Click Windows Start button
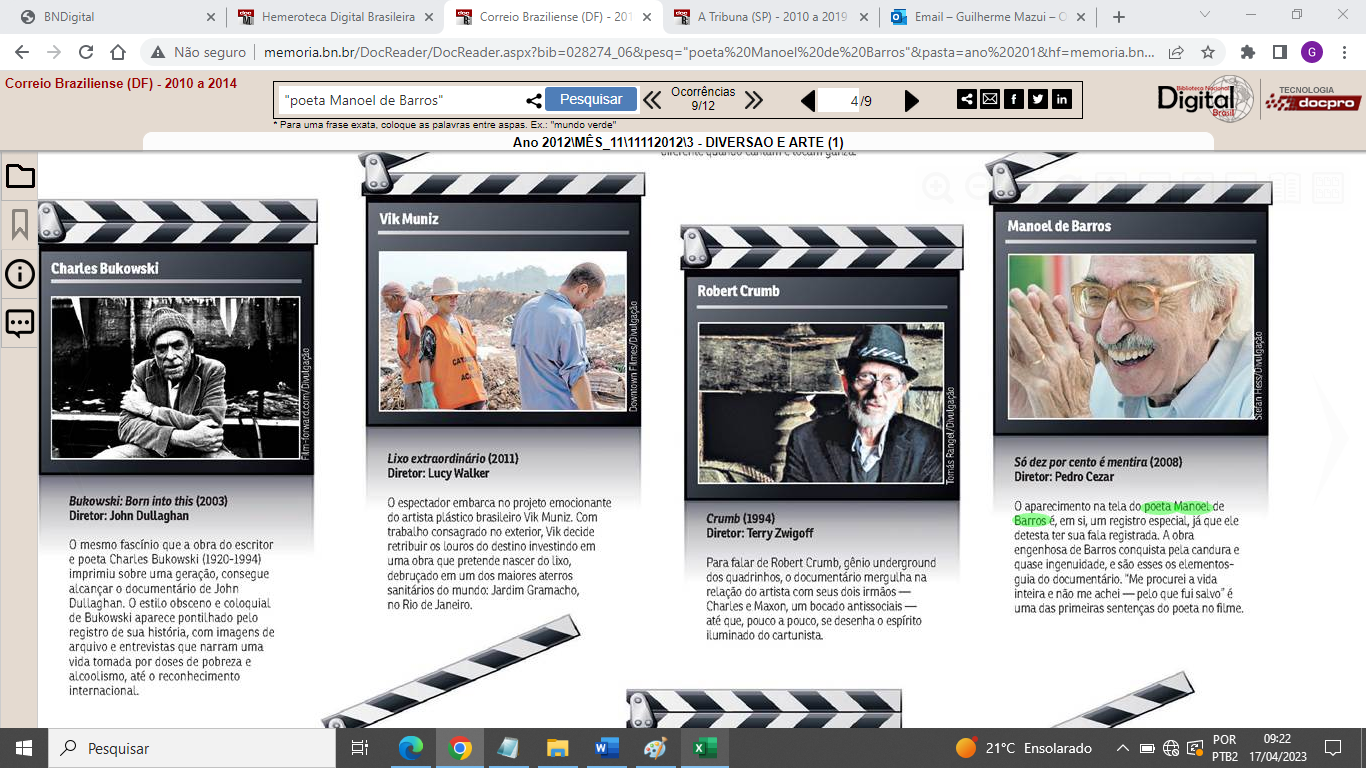This screenshot has width=1366, height=768. coord(23,748)
